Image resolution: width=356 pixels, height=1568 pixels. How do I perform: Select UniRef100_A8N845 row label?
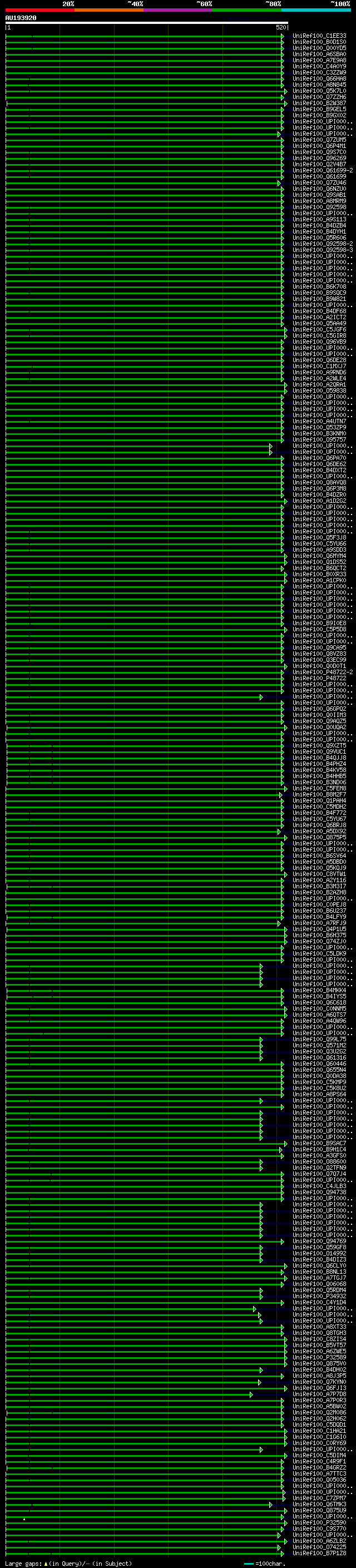319,85
